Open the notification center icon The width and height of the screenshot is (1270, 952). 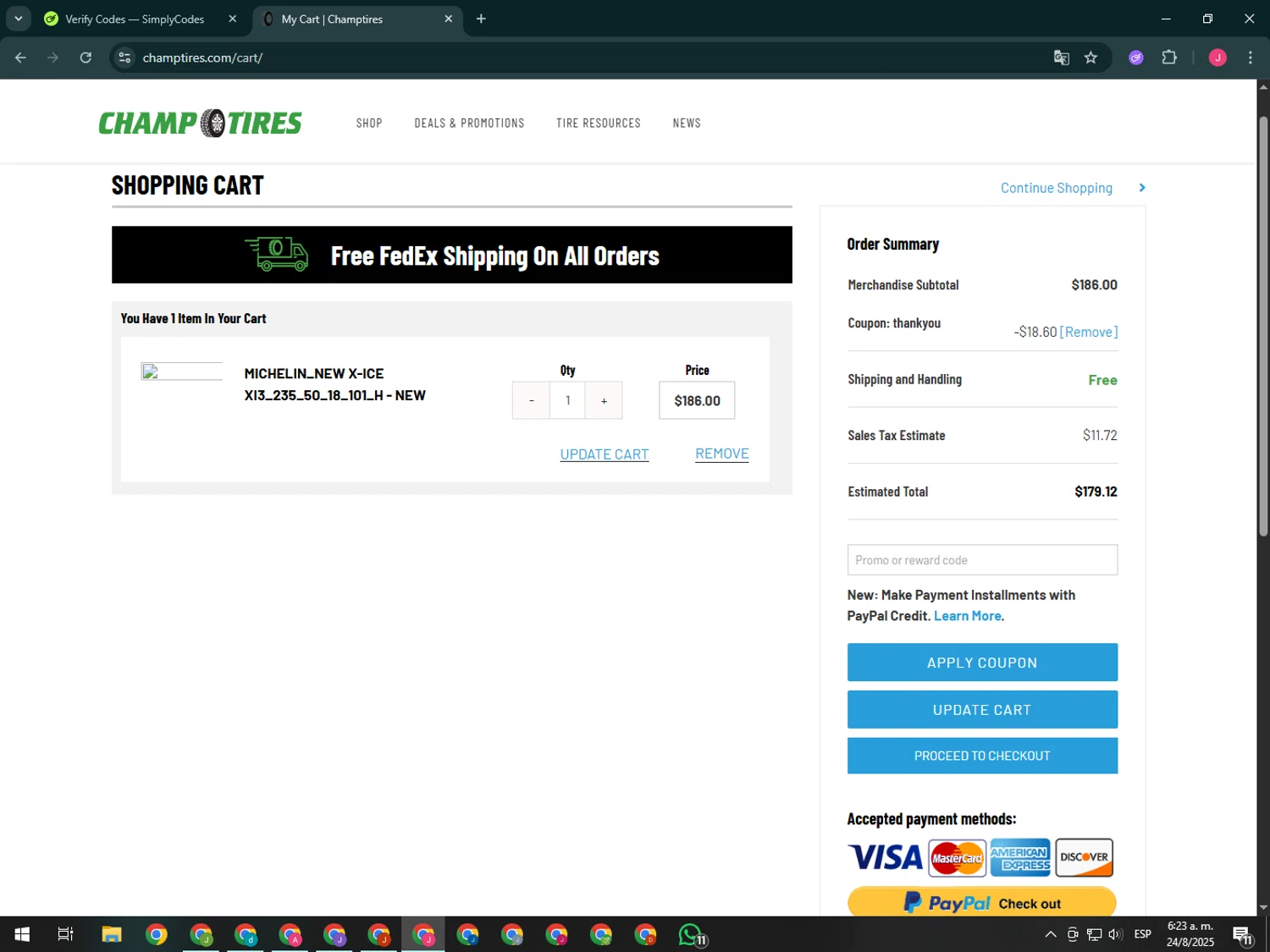click(1242, 934)
